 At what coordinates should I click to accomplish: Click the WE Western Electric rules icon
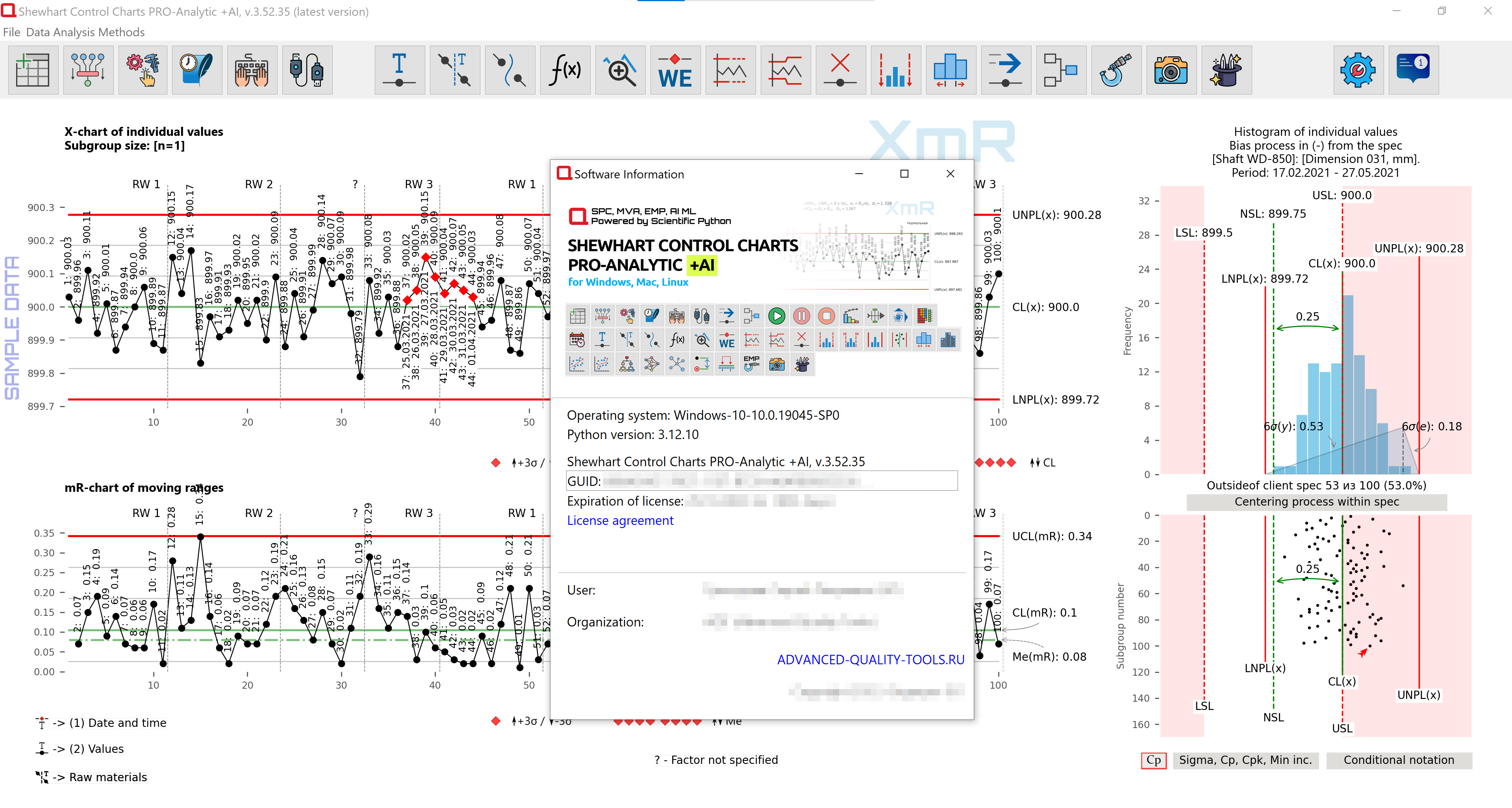tap(675, 70)
